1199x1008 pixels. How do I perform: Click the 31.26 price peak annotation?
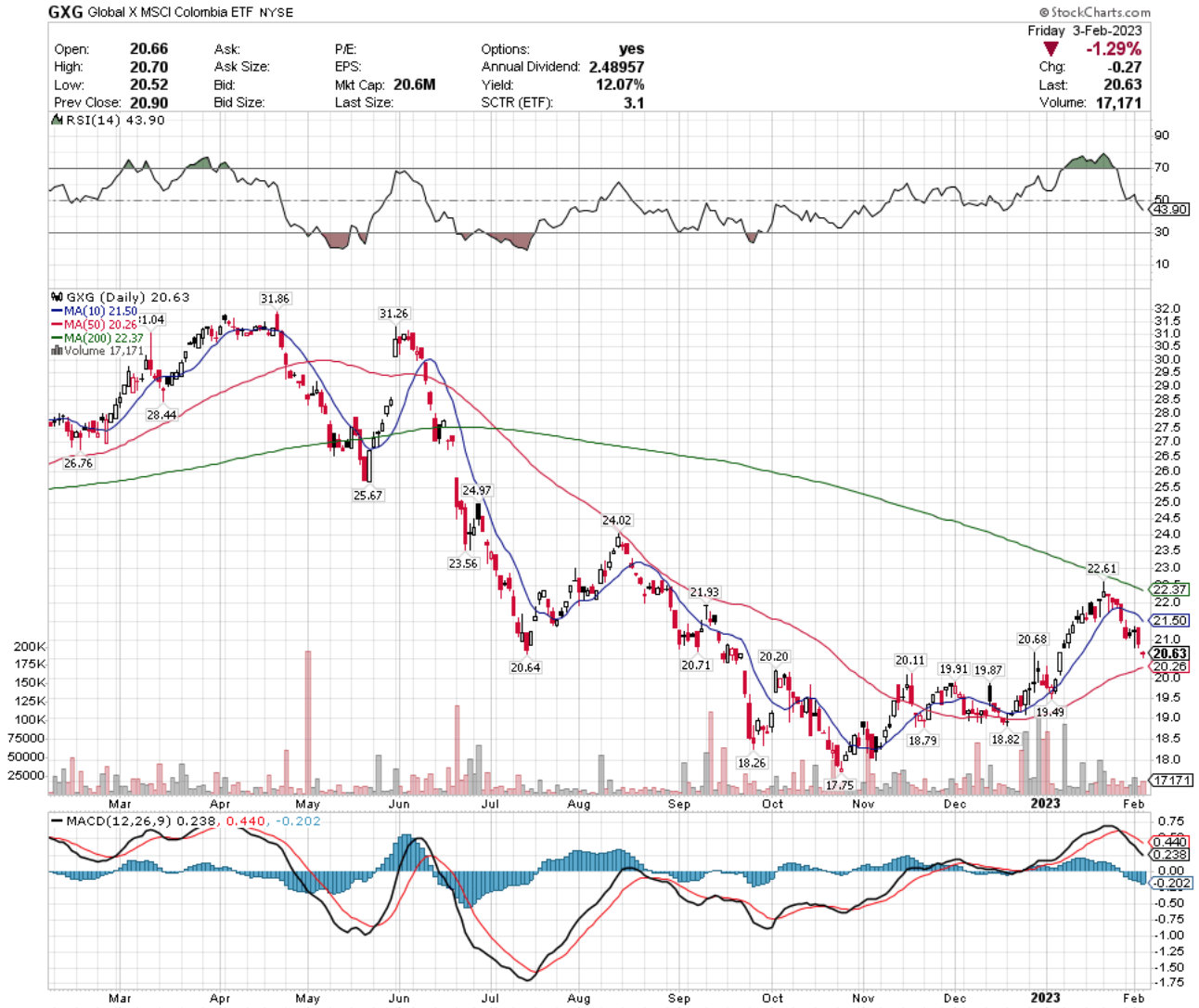pos(393,314)
